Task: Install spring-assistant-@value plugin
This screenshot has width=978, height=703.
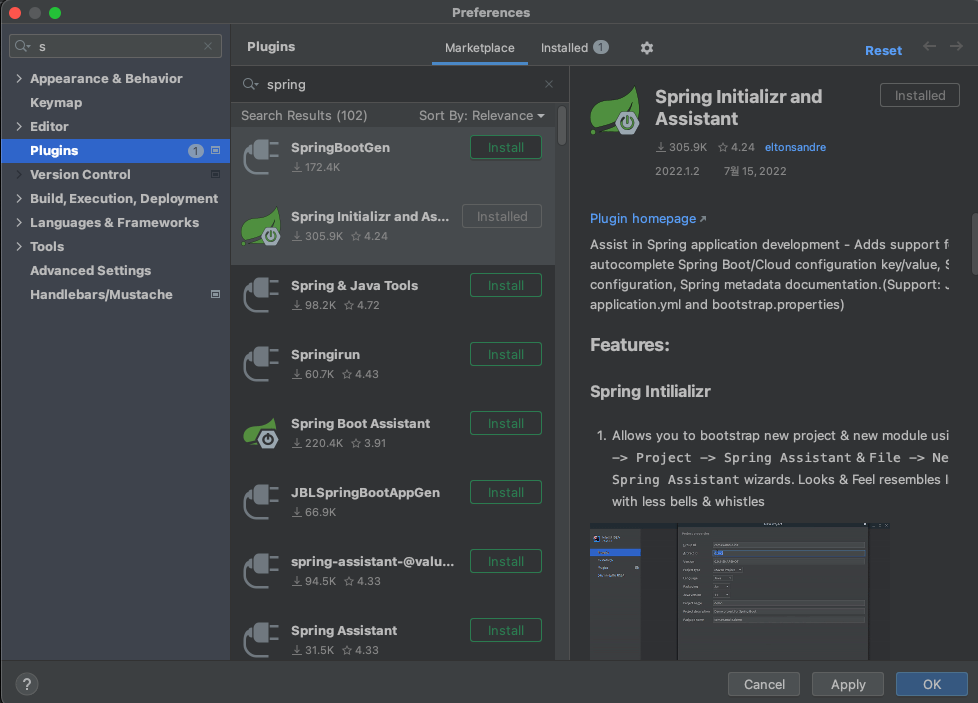Action: [506, 562]
